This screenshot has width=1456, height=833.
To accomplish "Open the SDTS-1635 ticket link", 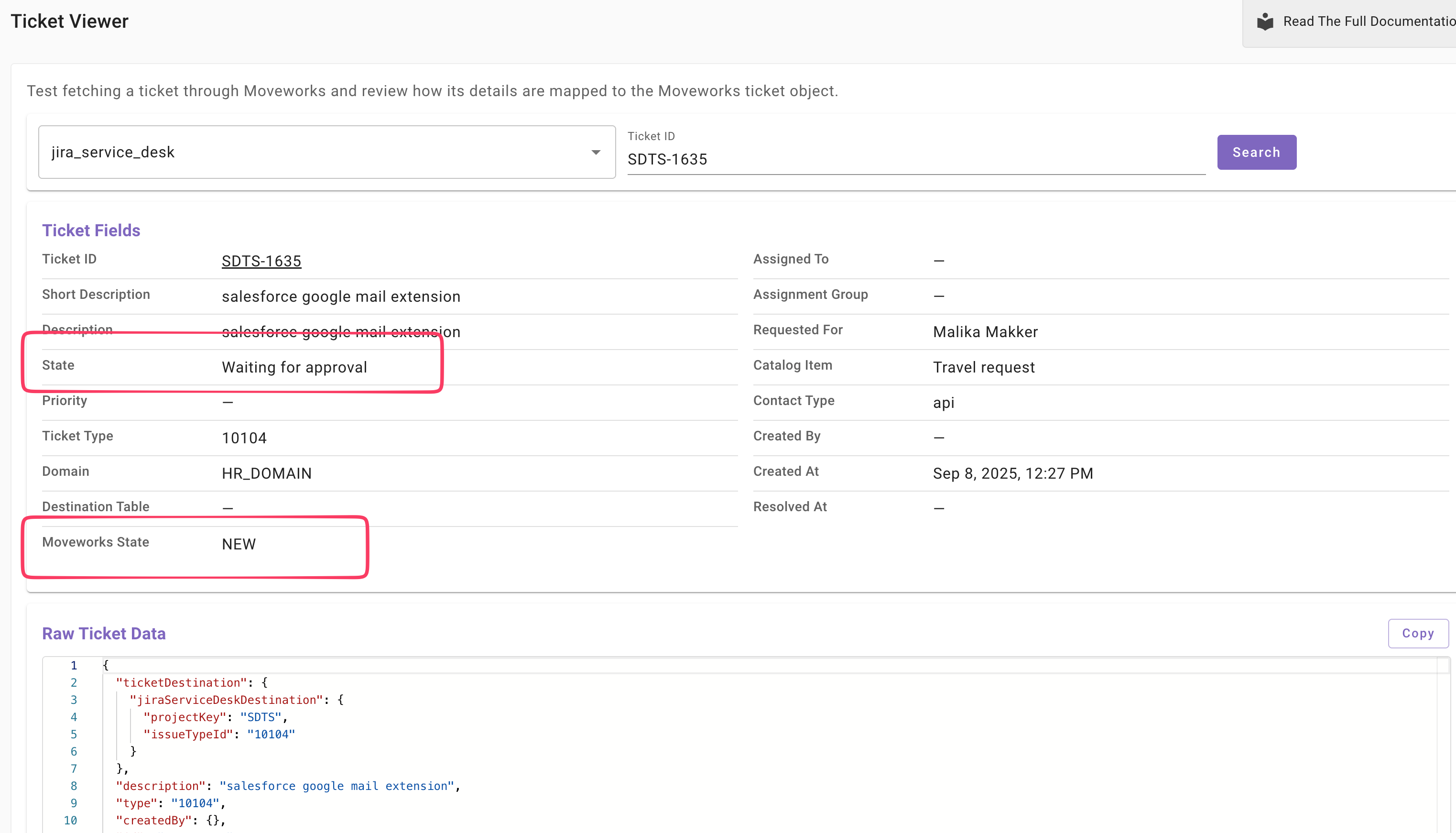I will tap(261, 261).
